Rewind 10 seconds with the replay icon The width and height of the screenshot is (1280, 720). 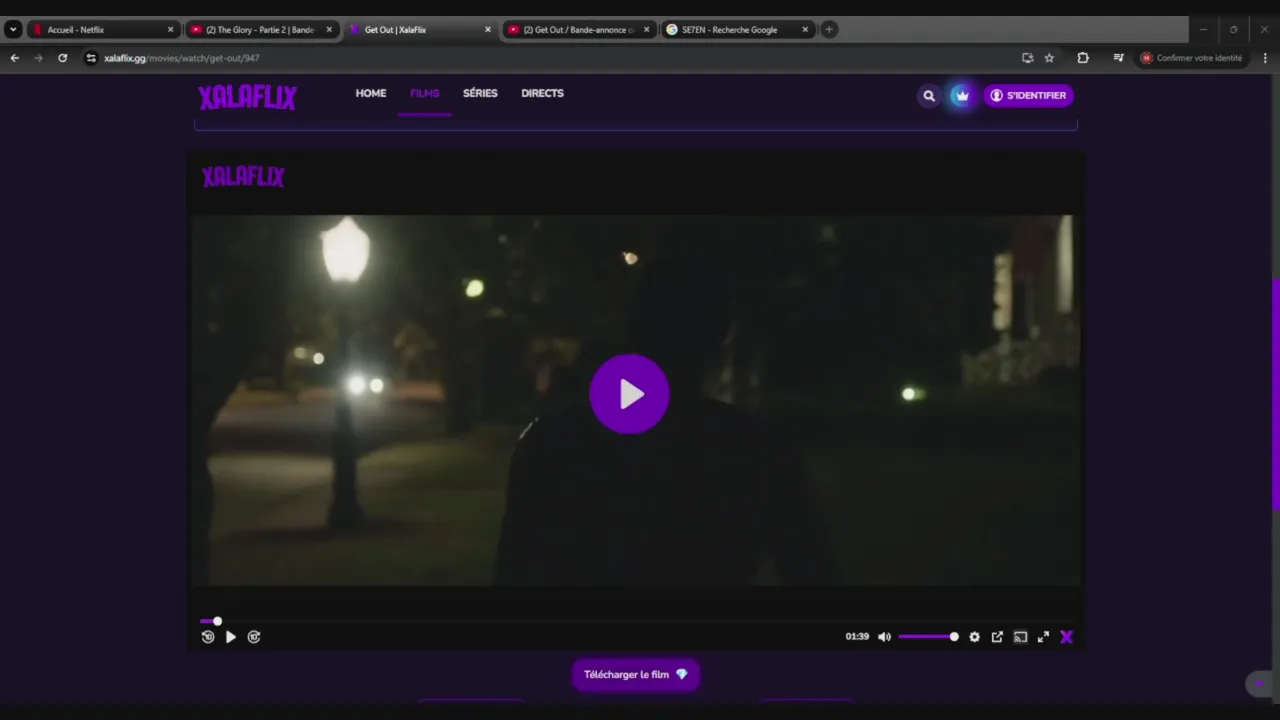(x=208, y=637)
